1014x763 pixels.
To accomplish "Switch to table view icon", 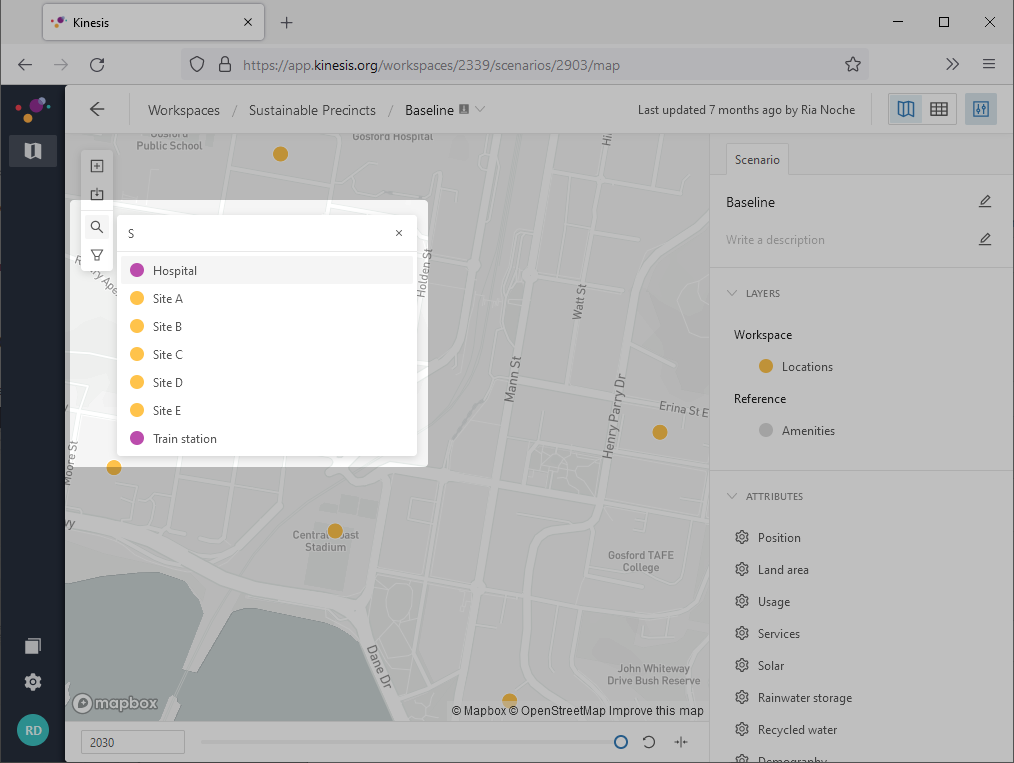I will 938,108.
